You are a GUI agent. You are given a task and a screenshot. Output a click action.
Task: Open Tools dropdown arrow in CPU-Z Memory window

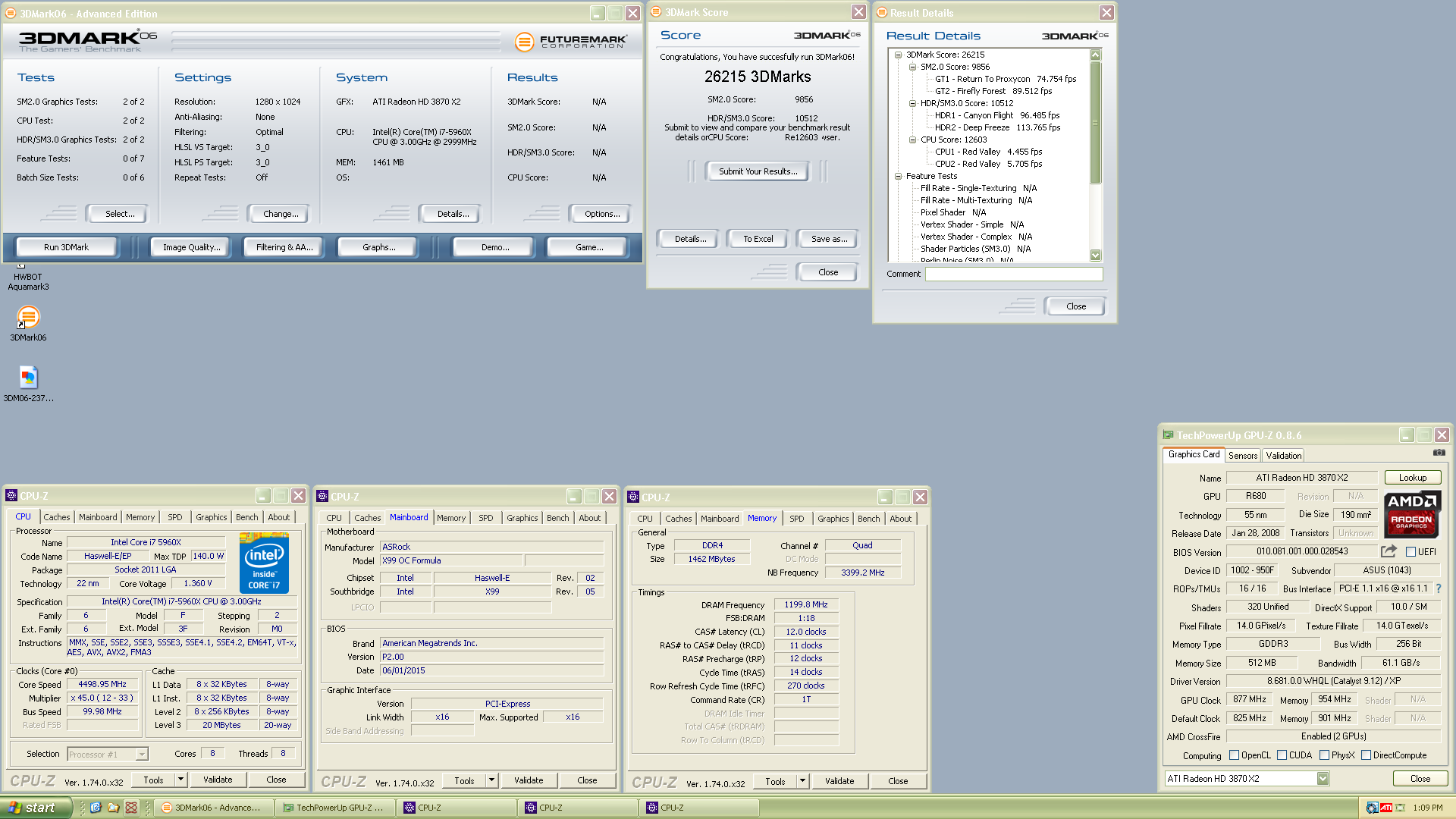(802, 781)
